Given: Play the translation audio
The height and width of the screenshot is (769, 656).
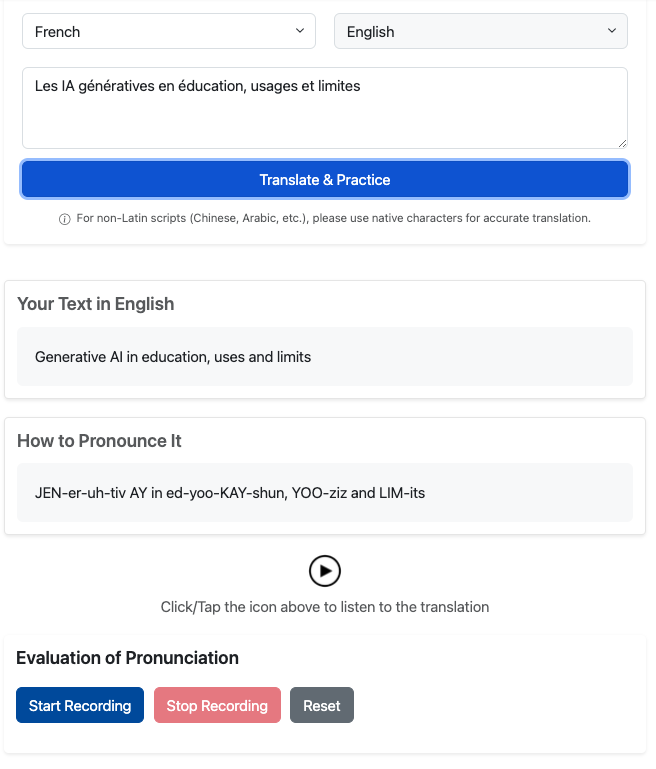Looking at the screenshot, I should 325,571.
